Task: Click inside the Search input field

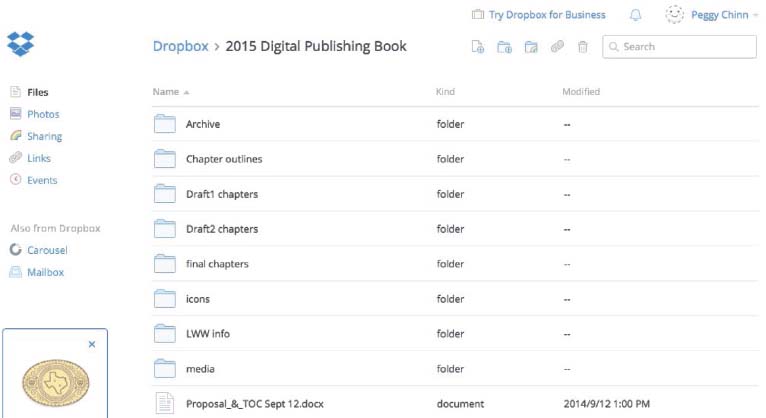Action: 679,47
